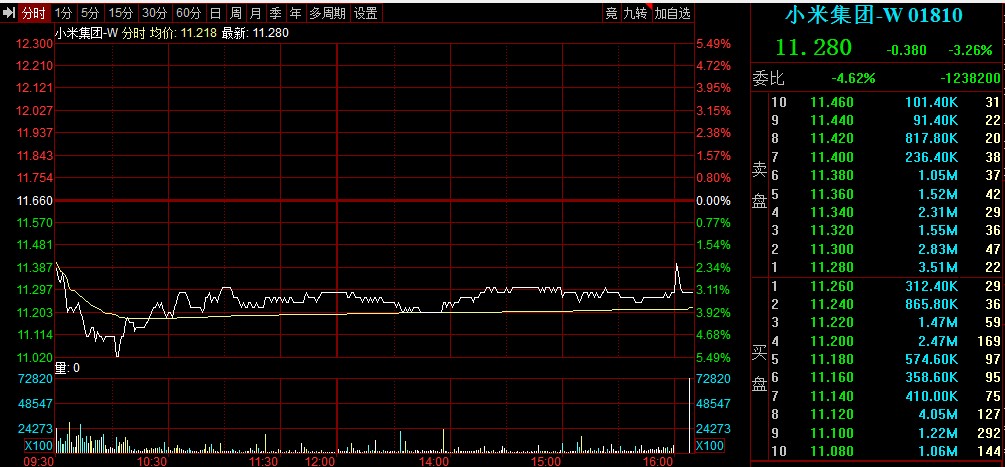Select ask level 10 price 11.460
1005x467 pixels.
pos(831,102)
